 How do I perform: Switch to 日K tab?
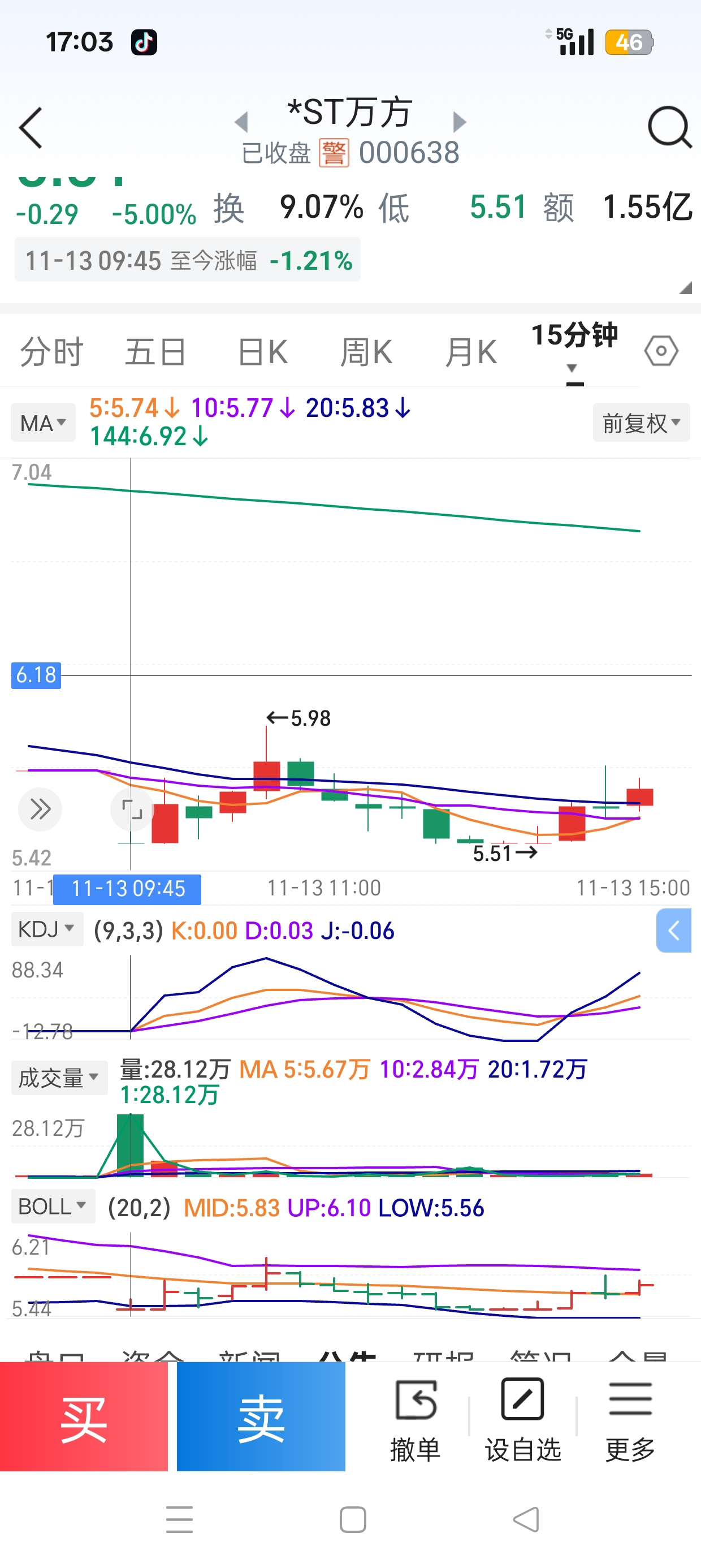[262, 352]
